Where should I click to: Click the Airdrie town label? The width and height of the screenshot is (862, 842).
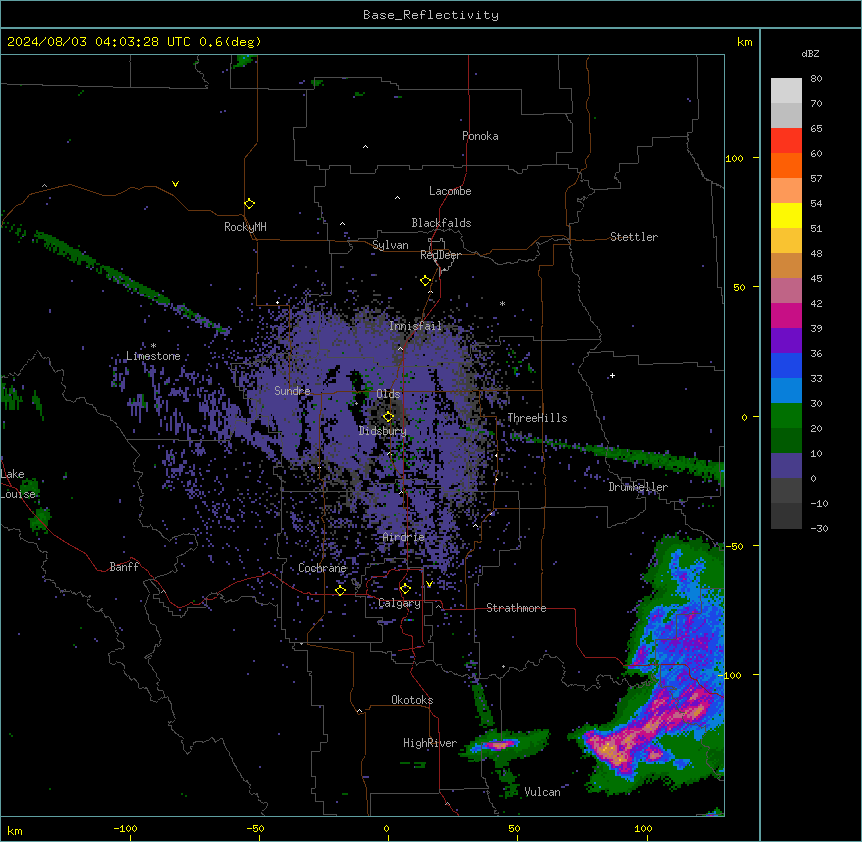tap(404, 537)
